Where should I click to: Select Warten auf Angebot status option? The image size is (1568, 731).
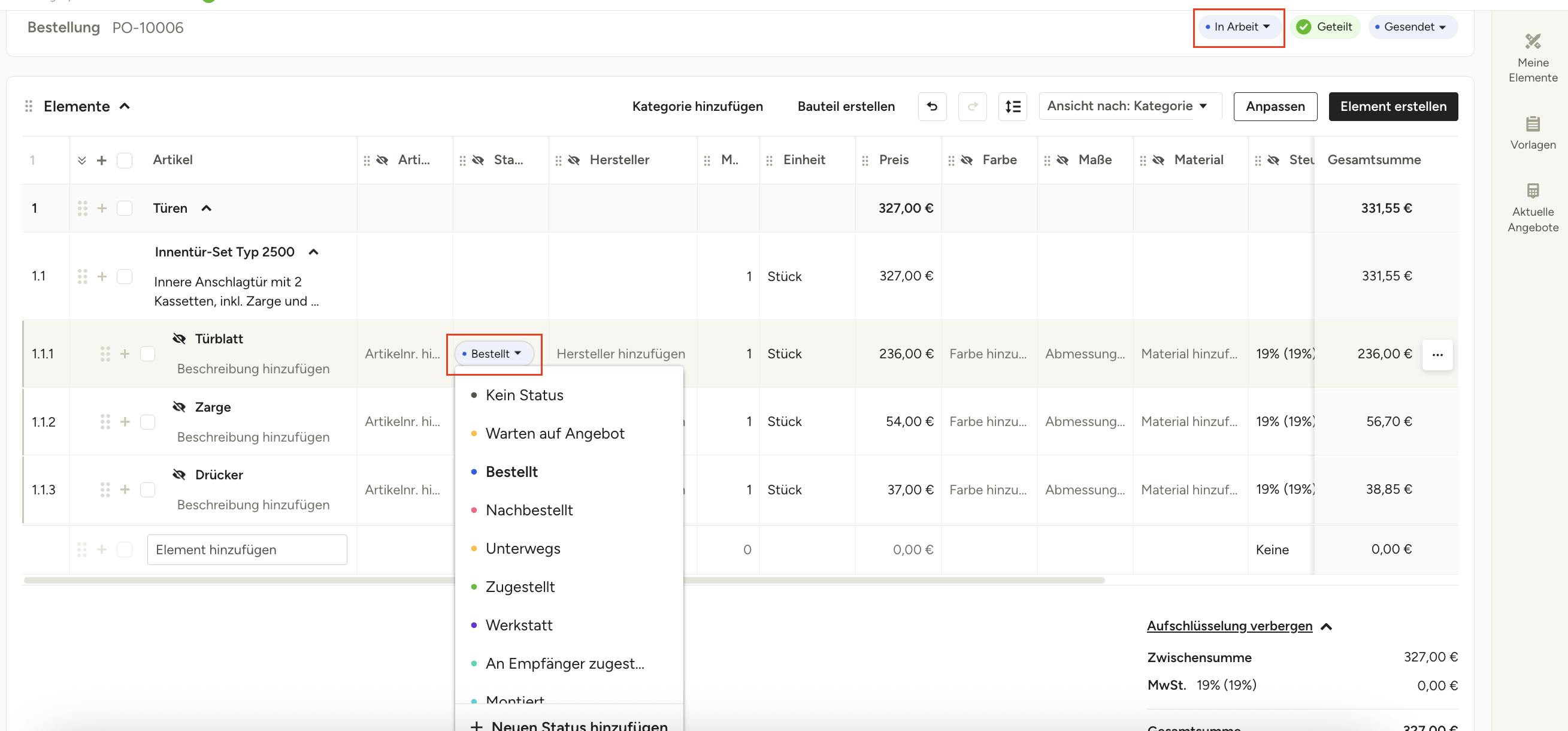tap(555, 433)
